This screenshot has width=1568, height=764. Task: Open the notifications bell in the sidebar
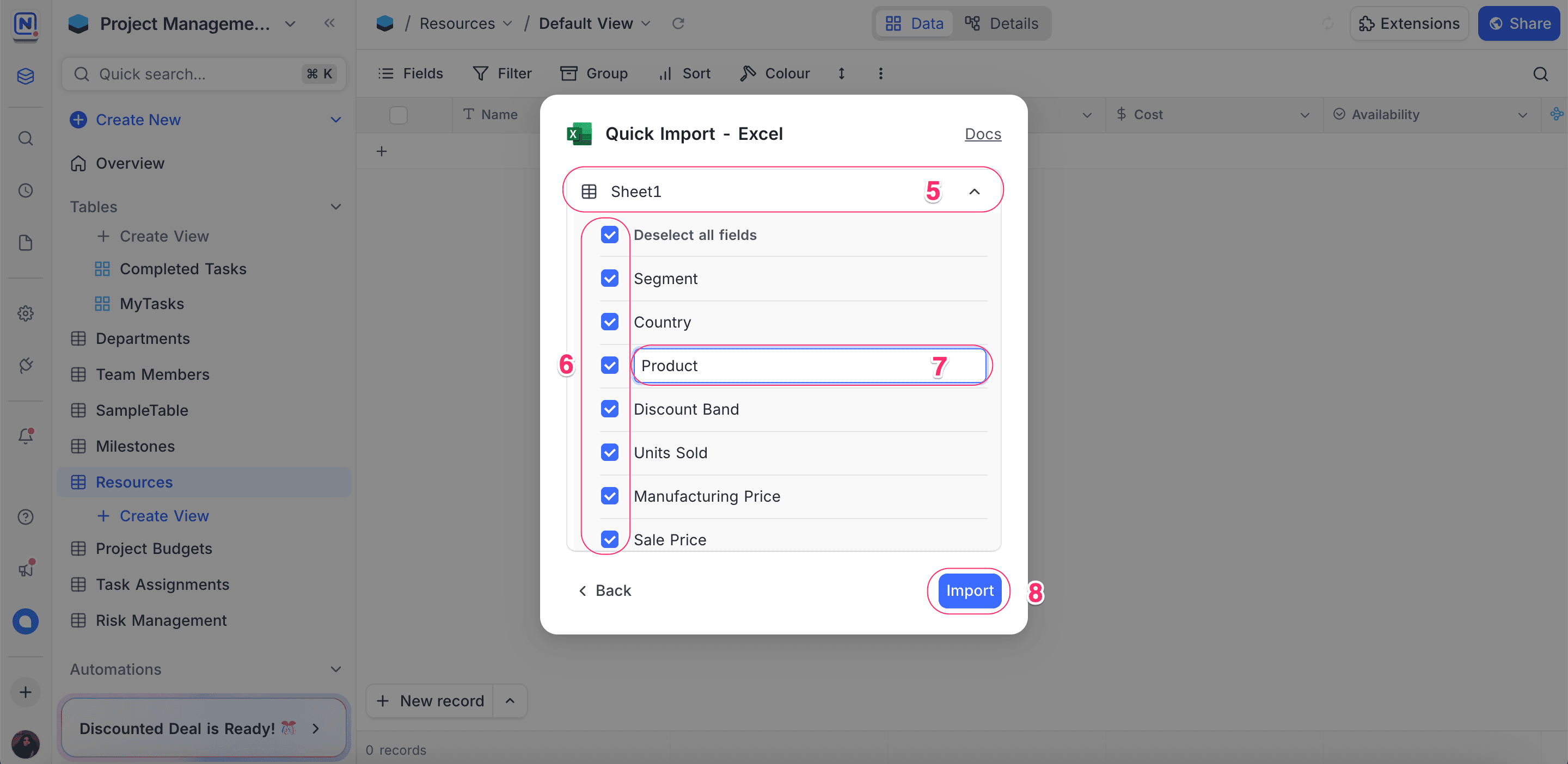pos(26,435)
